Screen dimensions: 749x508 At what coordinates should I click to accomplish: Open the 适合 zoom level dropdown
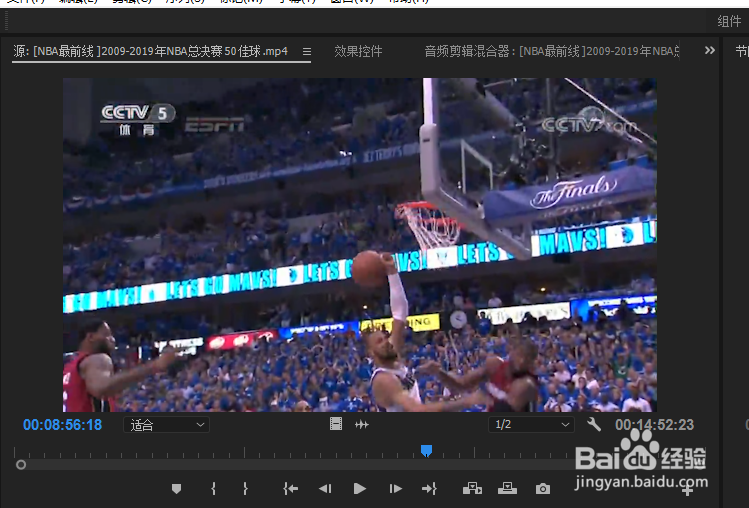point(166,425)
